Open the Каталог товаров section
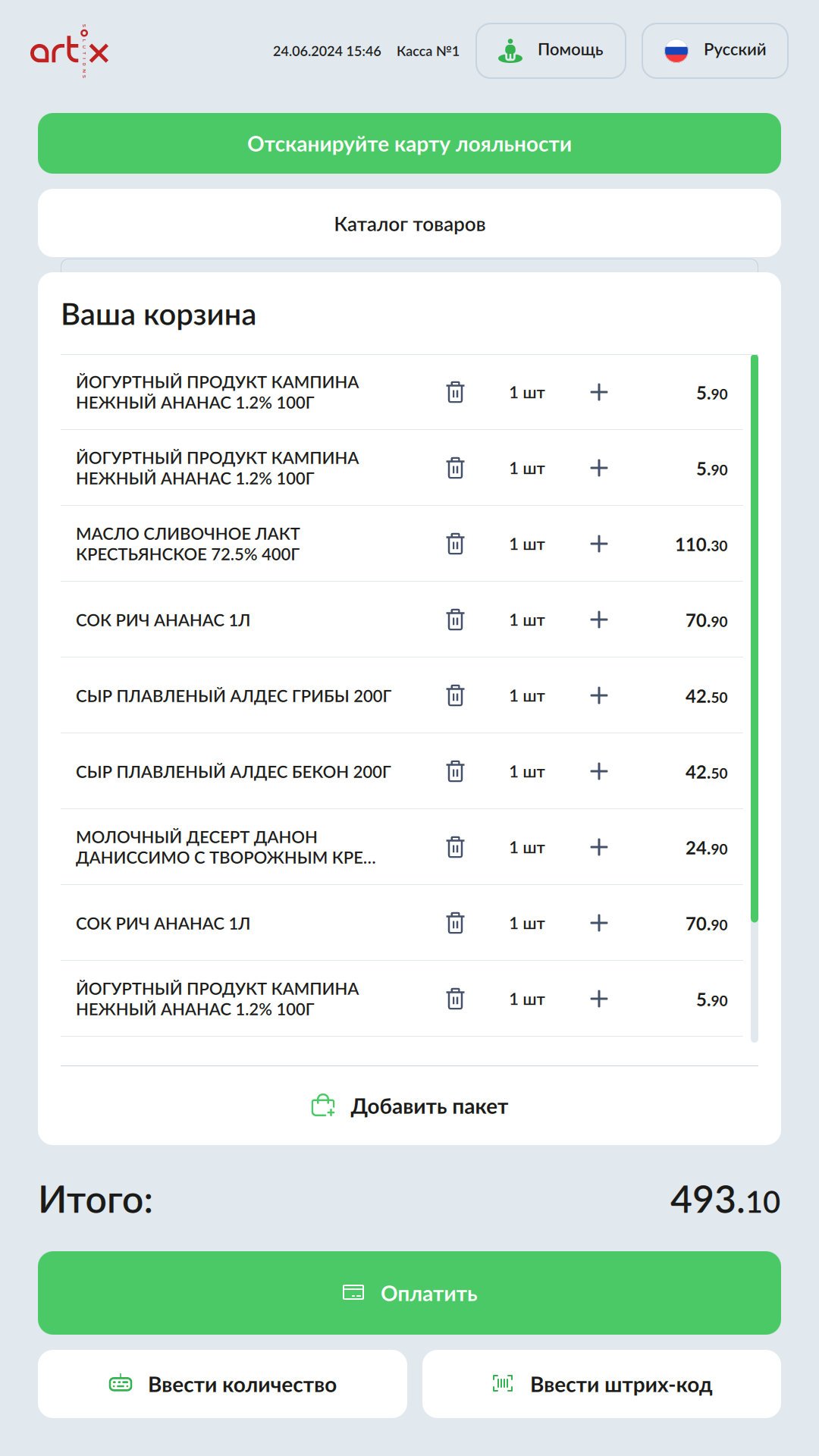The height and width of the screenshot is (1456, 819). click(409, 224)
